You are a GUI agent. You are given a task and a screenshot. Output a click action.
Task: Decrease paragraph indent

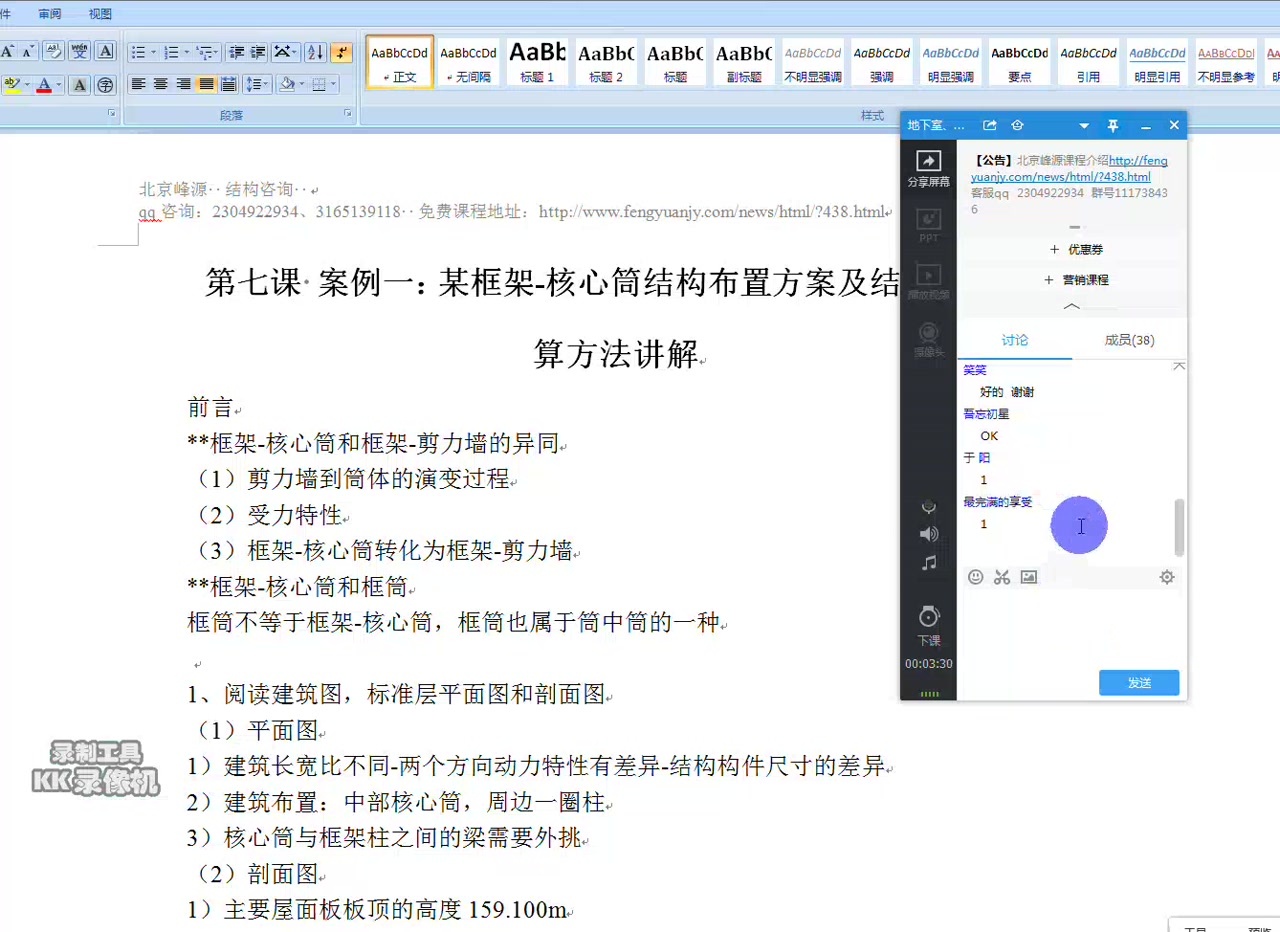coord(236,52)
